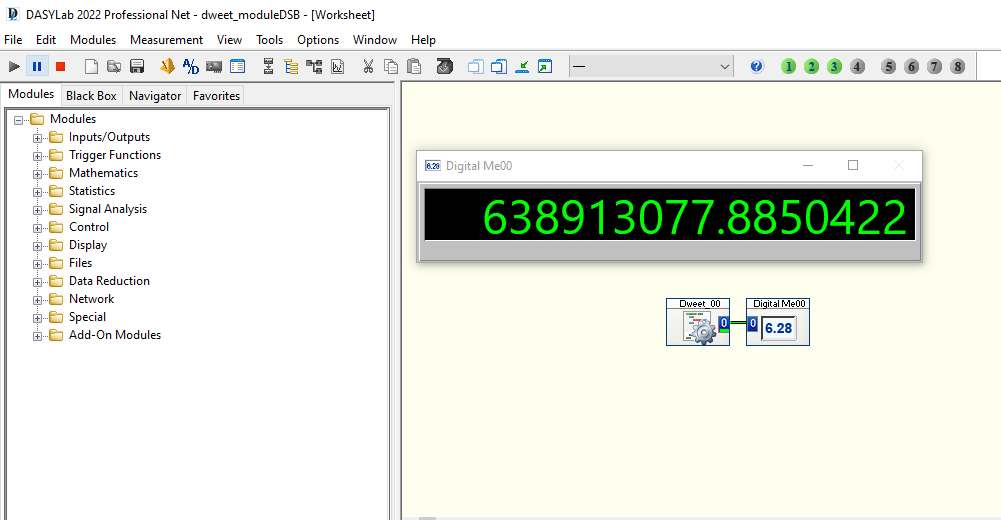Click the black box download icon
This screenshot has height=520, width=1001.
pyautogui.click(x=445, y=66)
